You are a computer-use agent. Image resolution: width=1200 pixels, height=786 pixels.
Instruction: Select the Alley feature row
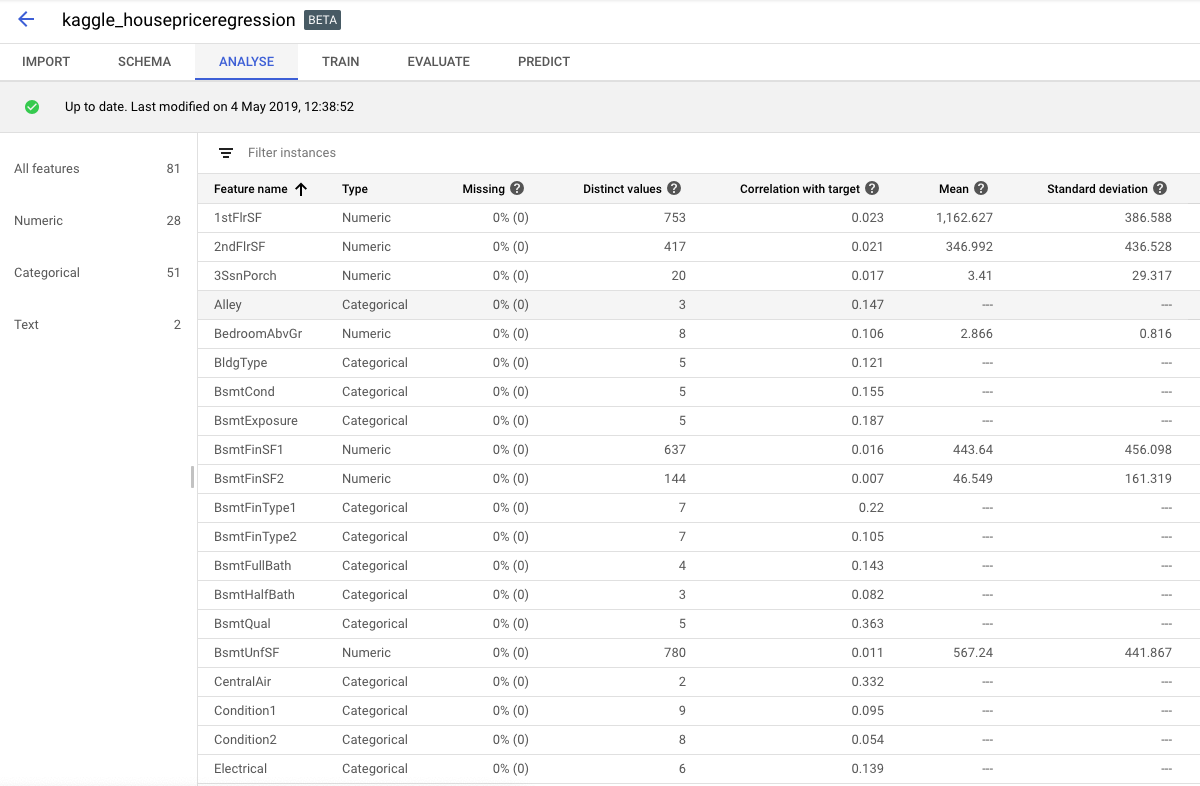699,305
